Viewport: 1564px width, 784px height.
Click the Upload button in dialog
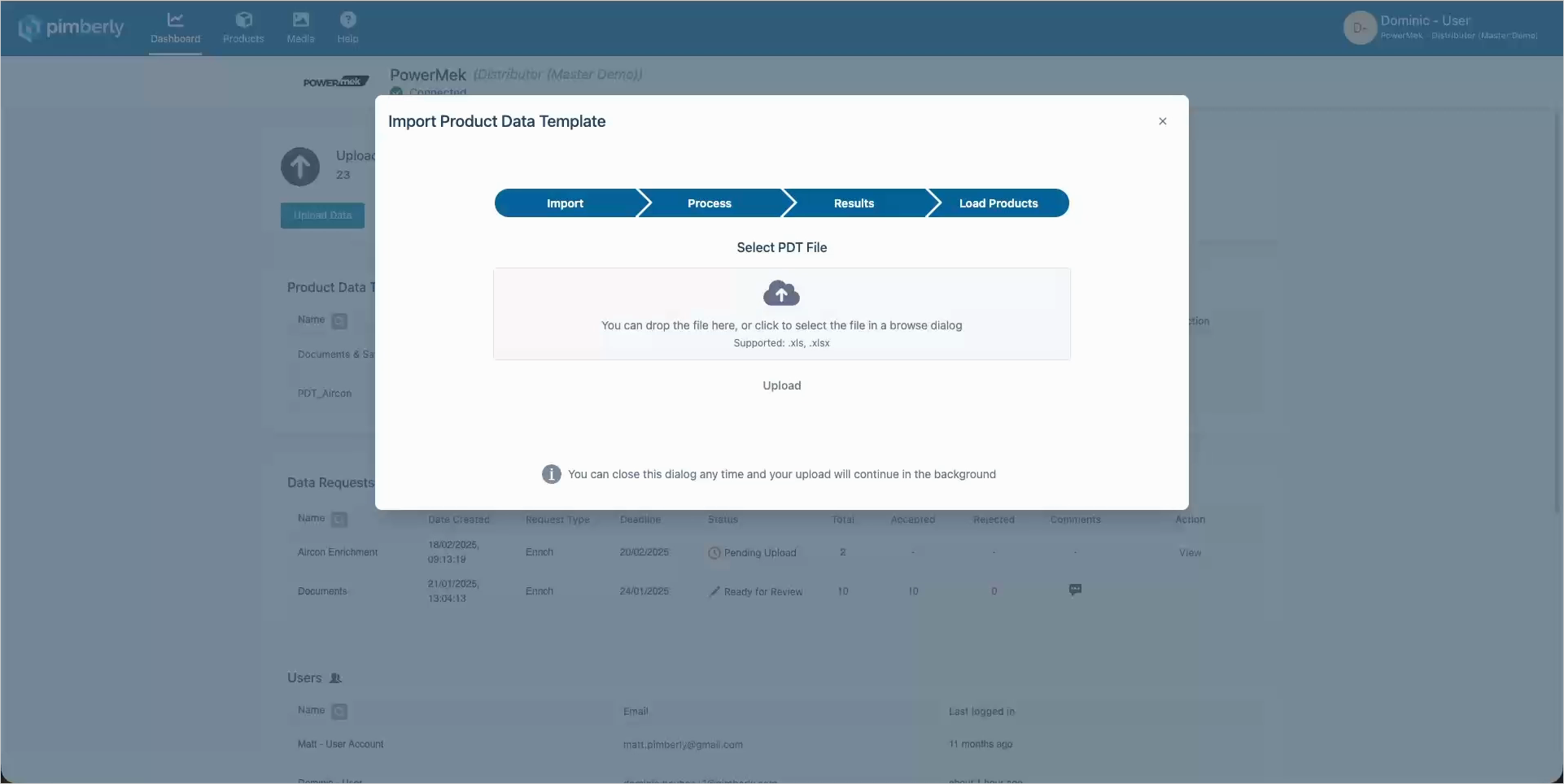(x=782, y=385)
